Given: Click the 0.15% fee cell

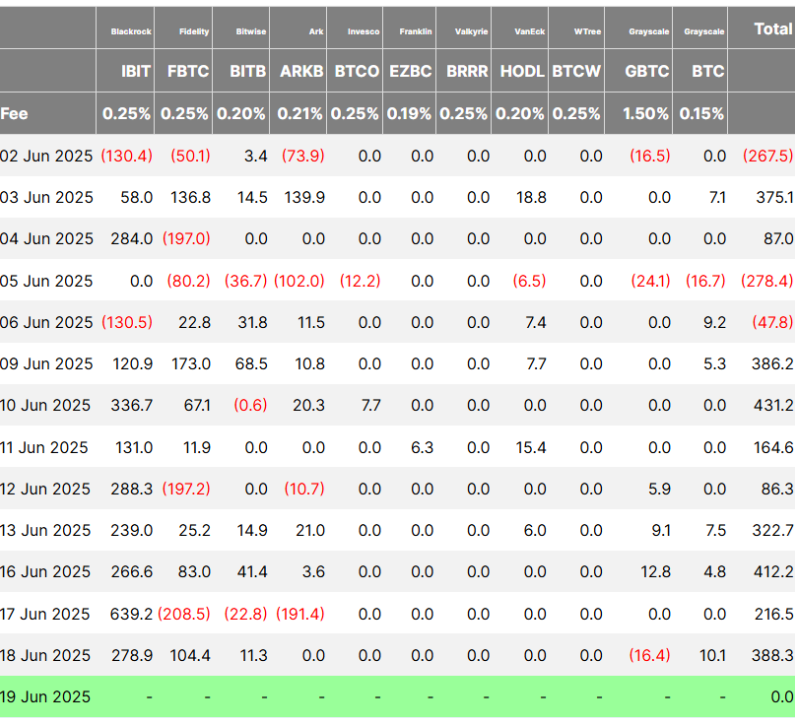Looking at the screenshot, I should tap(701, 114).
